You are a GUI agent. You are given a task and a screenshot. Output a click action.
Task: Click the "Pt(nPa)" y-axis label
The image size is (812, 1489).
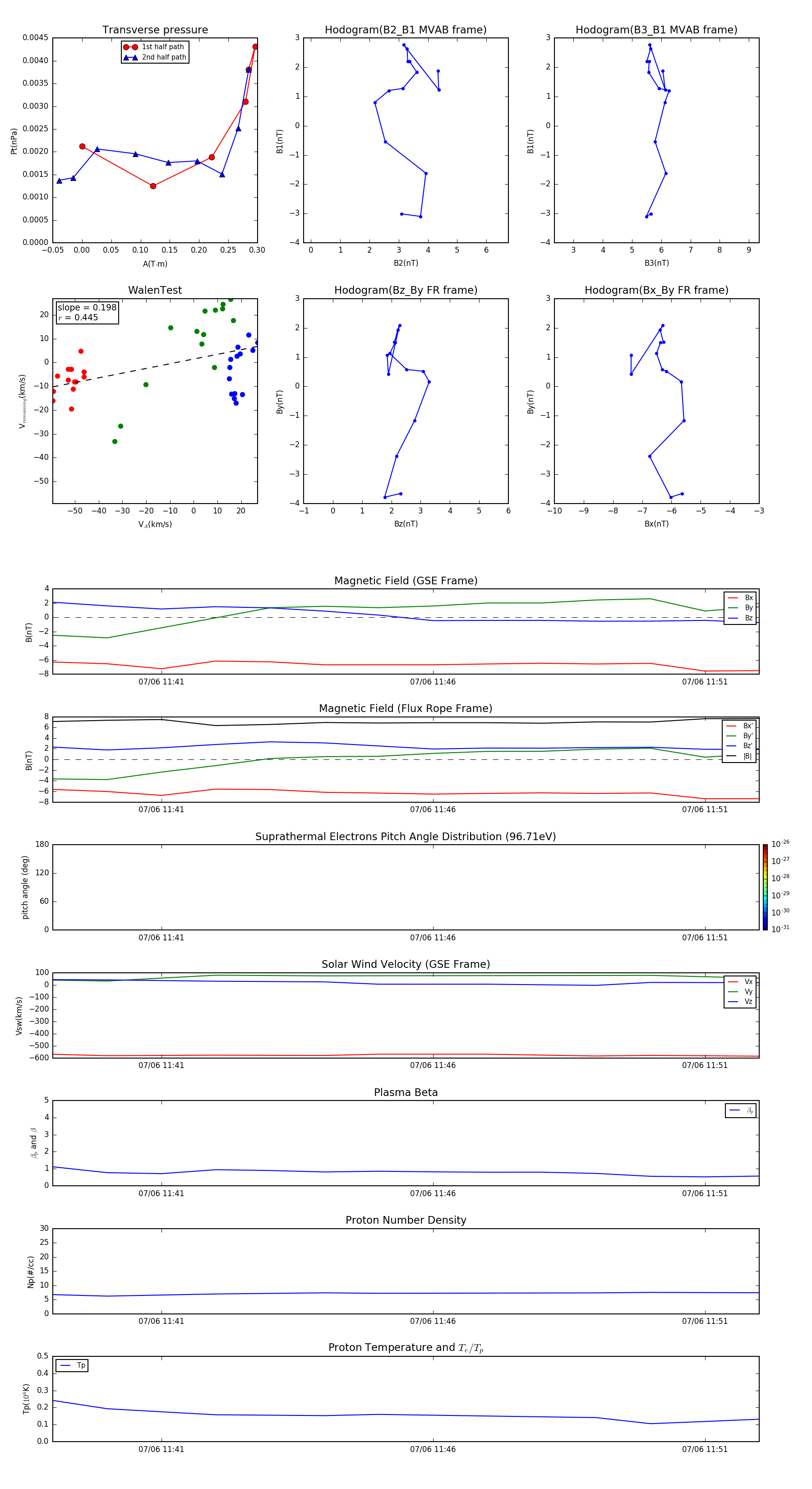(14, 141)
